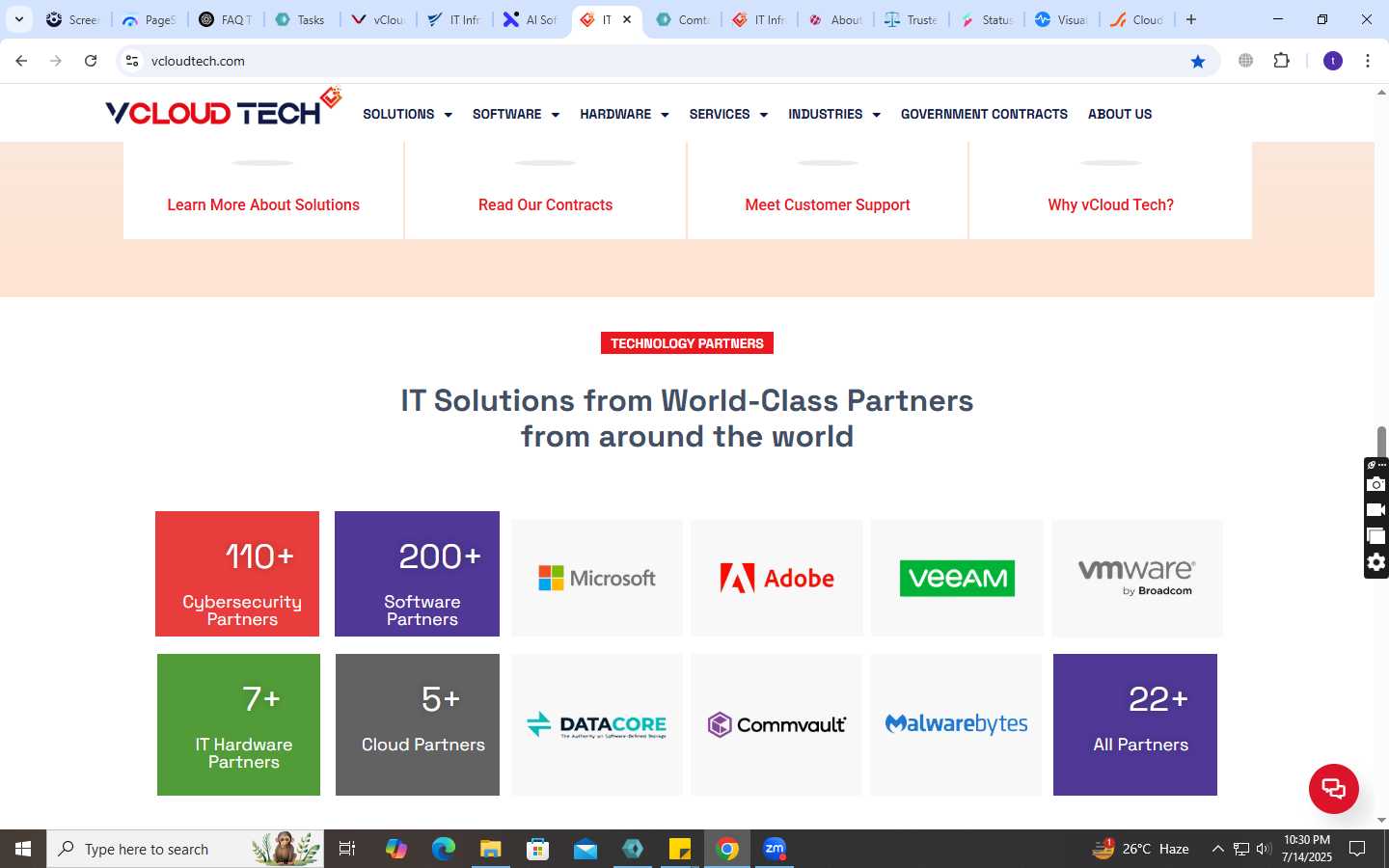This screenshot has height=868, width=1389.
Task: Click the VMware by Broadcom logo
Action: pos(1137,578)
